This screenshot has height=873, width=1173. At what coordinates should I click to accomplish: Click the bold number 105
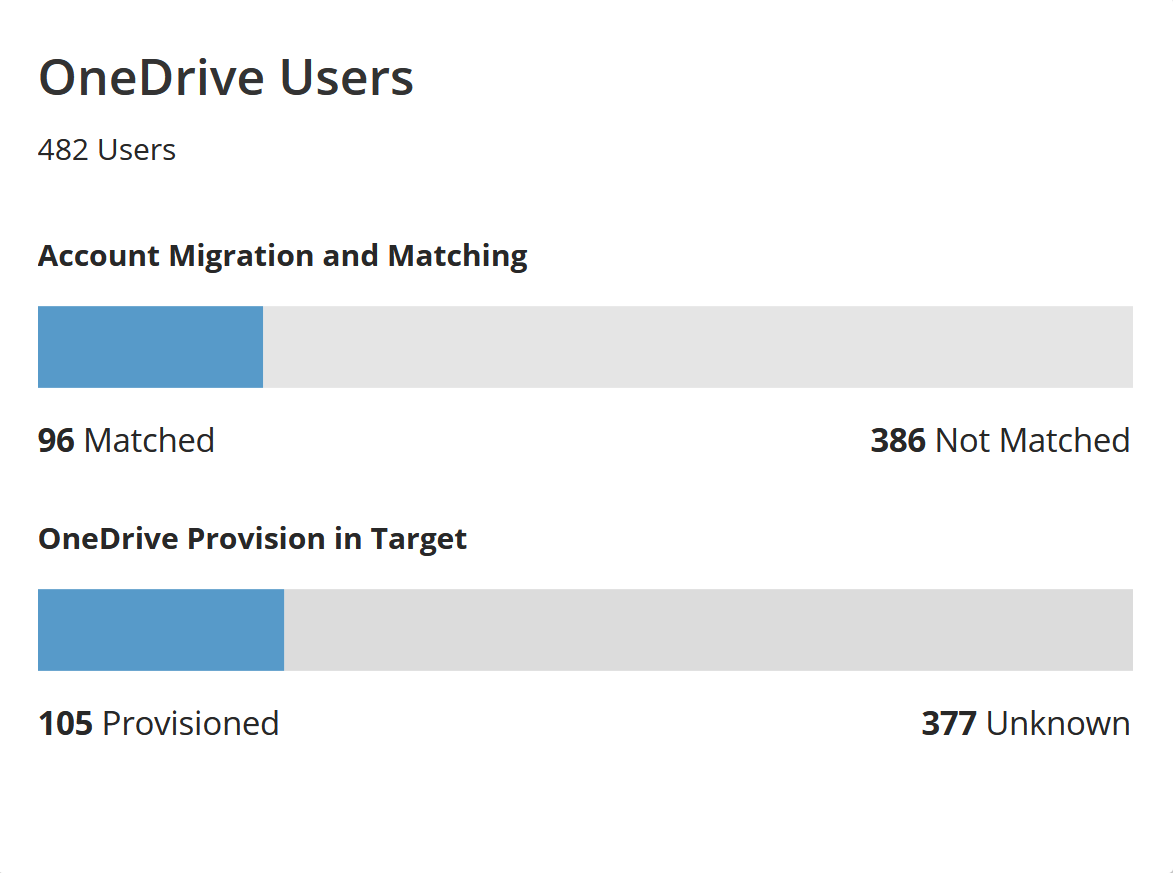[x=65, y=724]
